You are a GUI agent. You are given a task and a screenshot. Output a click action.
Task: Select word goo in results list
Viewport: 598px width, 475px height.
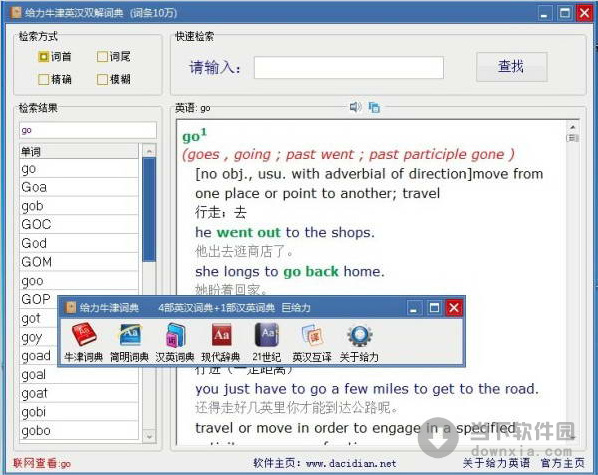(x=79, y=281)
